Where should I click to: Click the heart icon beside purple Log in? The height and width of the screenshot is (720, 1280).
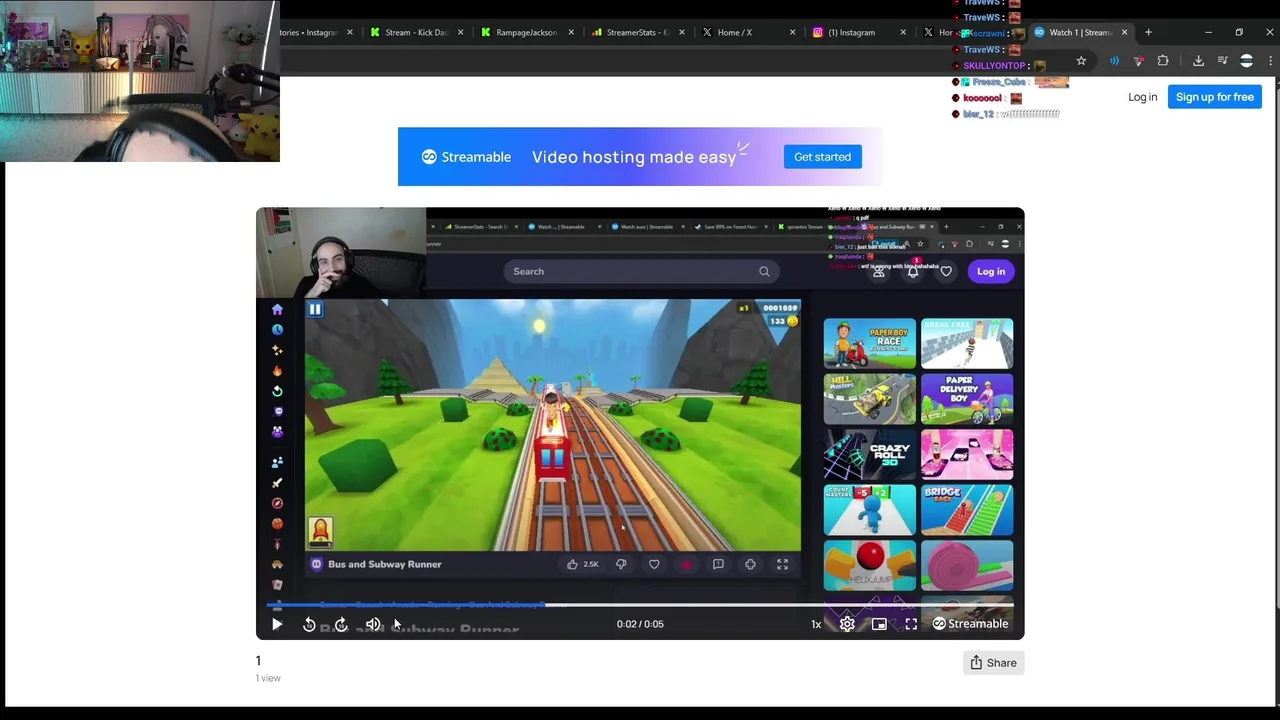946,271
